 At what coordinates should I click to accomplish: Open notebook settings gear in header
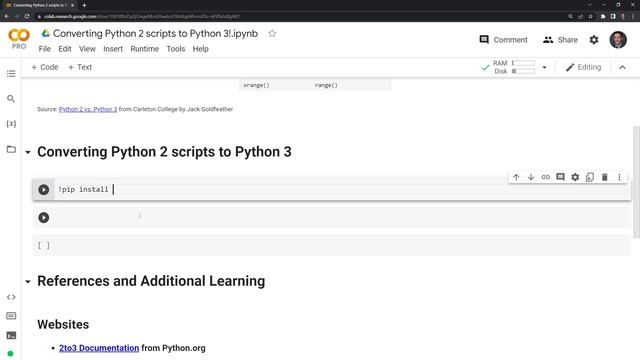click(594, 40)
